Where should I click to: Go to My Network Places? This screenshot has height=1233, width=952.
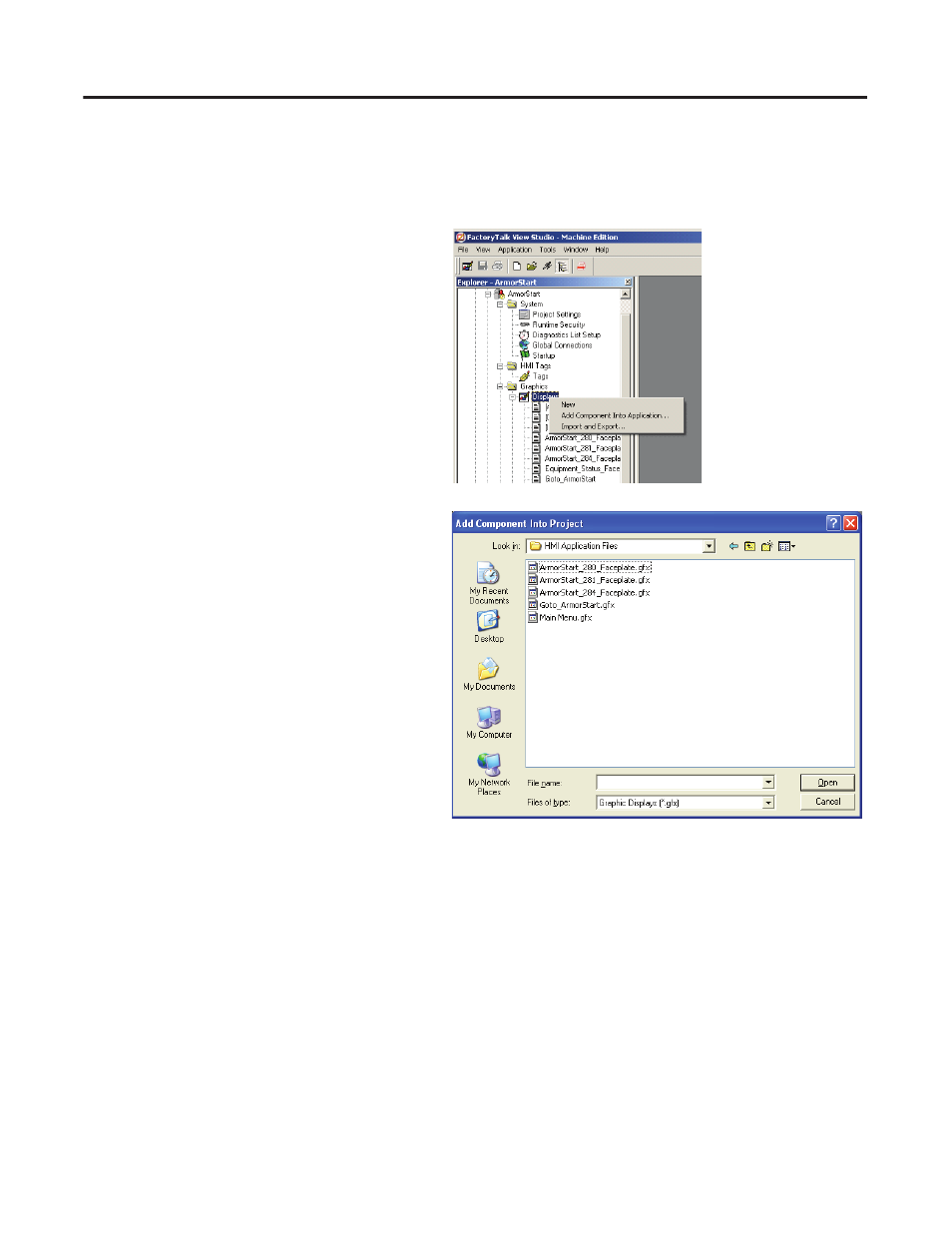click(x=489, y=775)
